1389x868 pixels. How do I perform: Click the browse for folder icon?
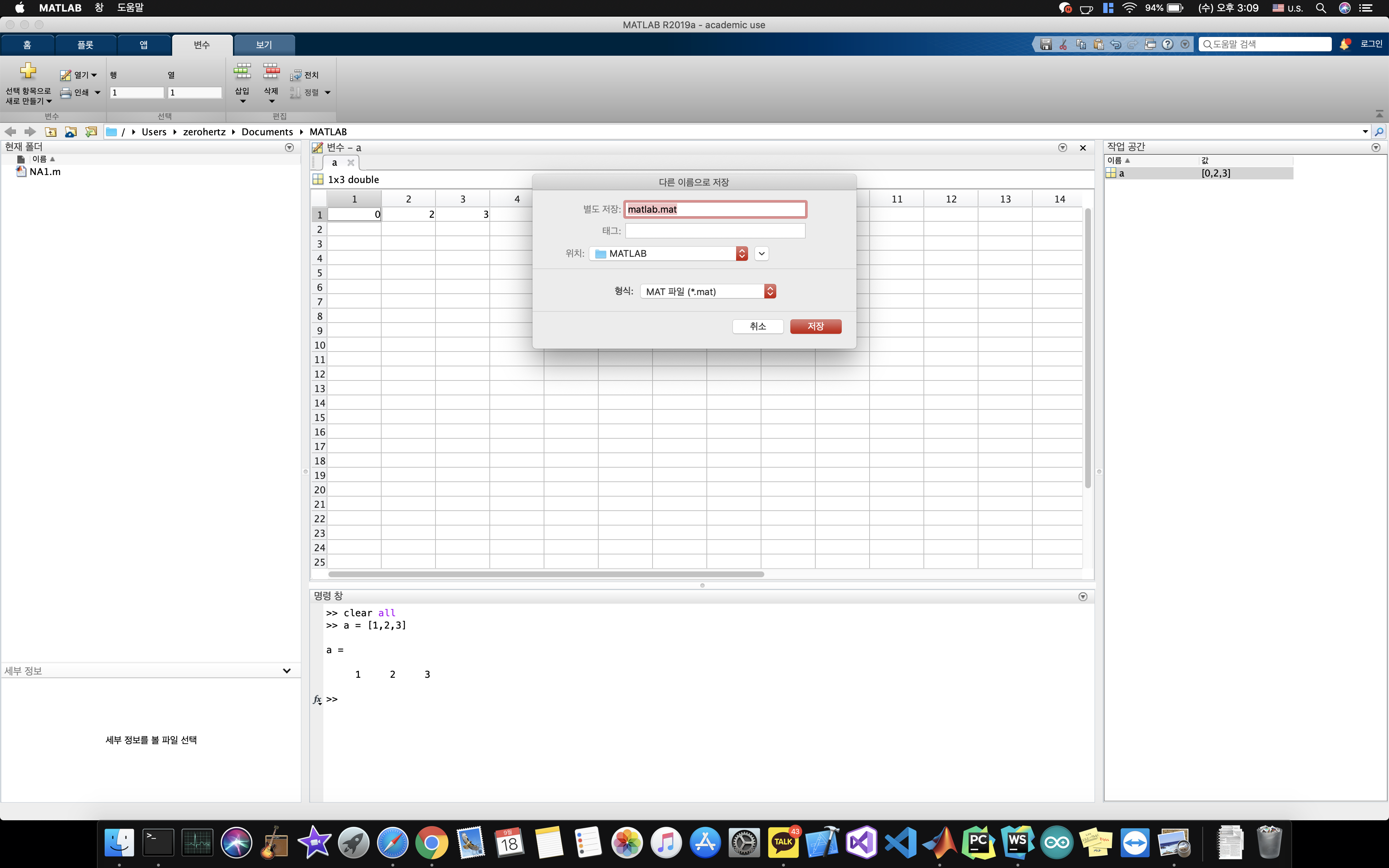[71, 131]
